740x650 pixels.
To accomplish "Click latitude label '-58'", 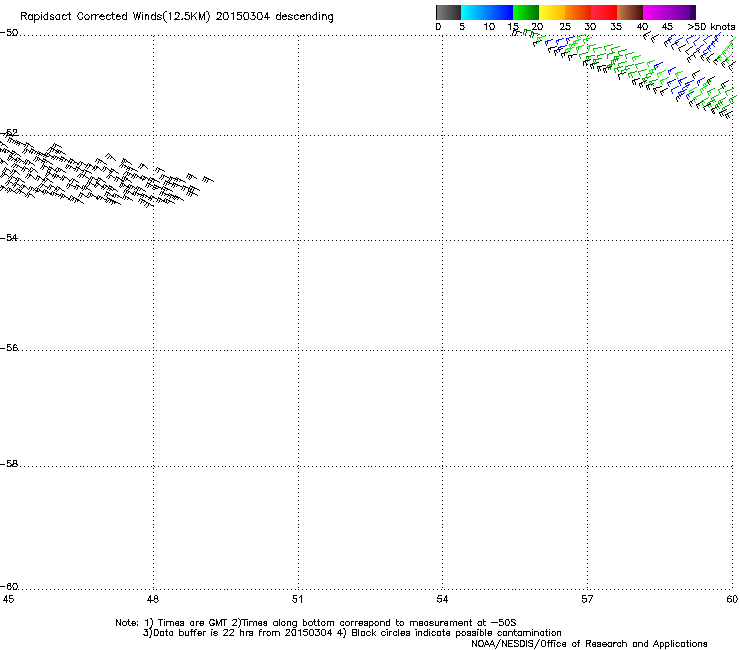I will pyautogui.click(x=9, y=464).
